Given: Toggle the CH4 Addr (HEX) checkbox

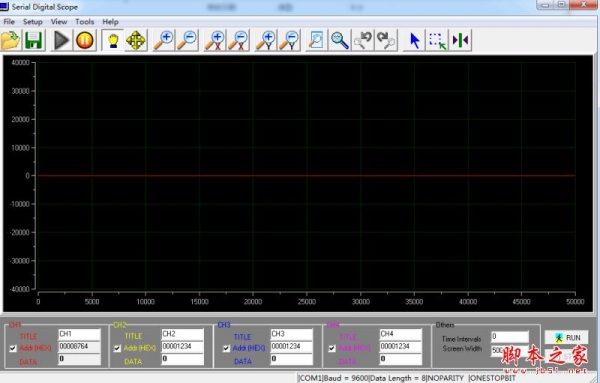Looking at the screenshot, I should point(332,348).
